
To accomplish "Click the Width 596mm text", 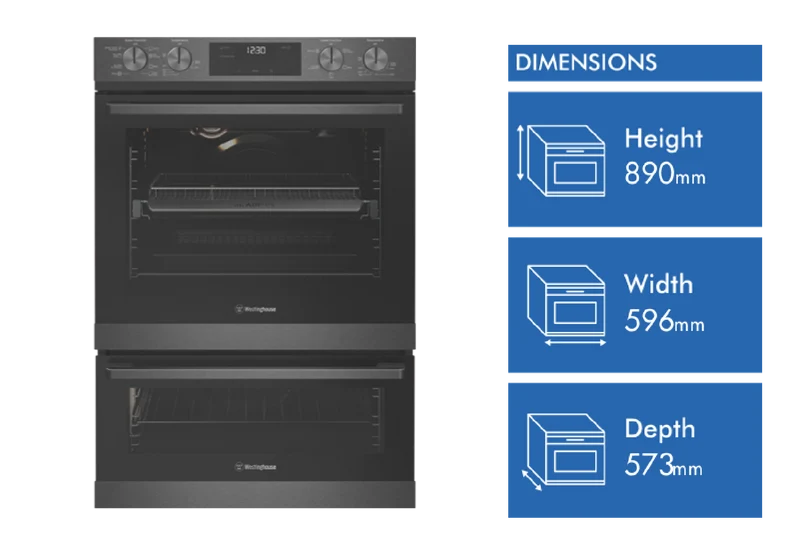I will click(664, 303).
